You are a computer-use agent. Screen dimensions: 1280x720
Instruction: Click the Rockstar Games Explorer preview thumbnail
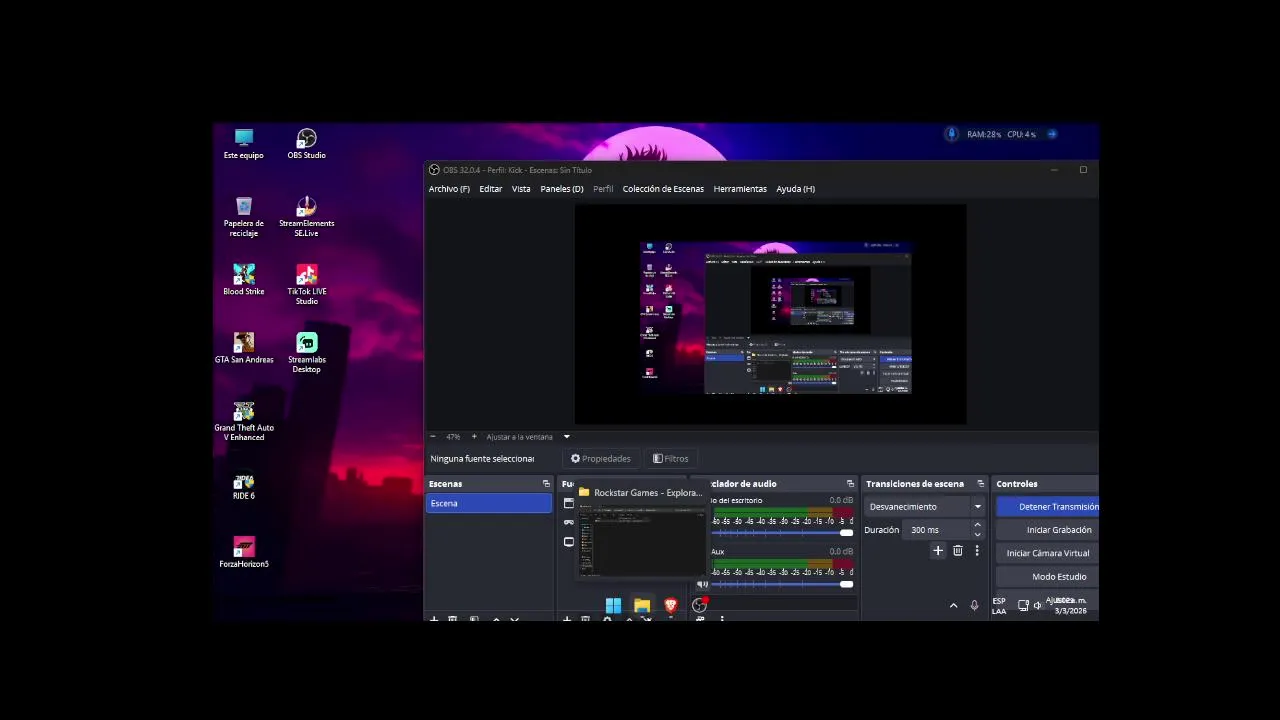click(642, 543)
